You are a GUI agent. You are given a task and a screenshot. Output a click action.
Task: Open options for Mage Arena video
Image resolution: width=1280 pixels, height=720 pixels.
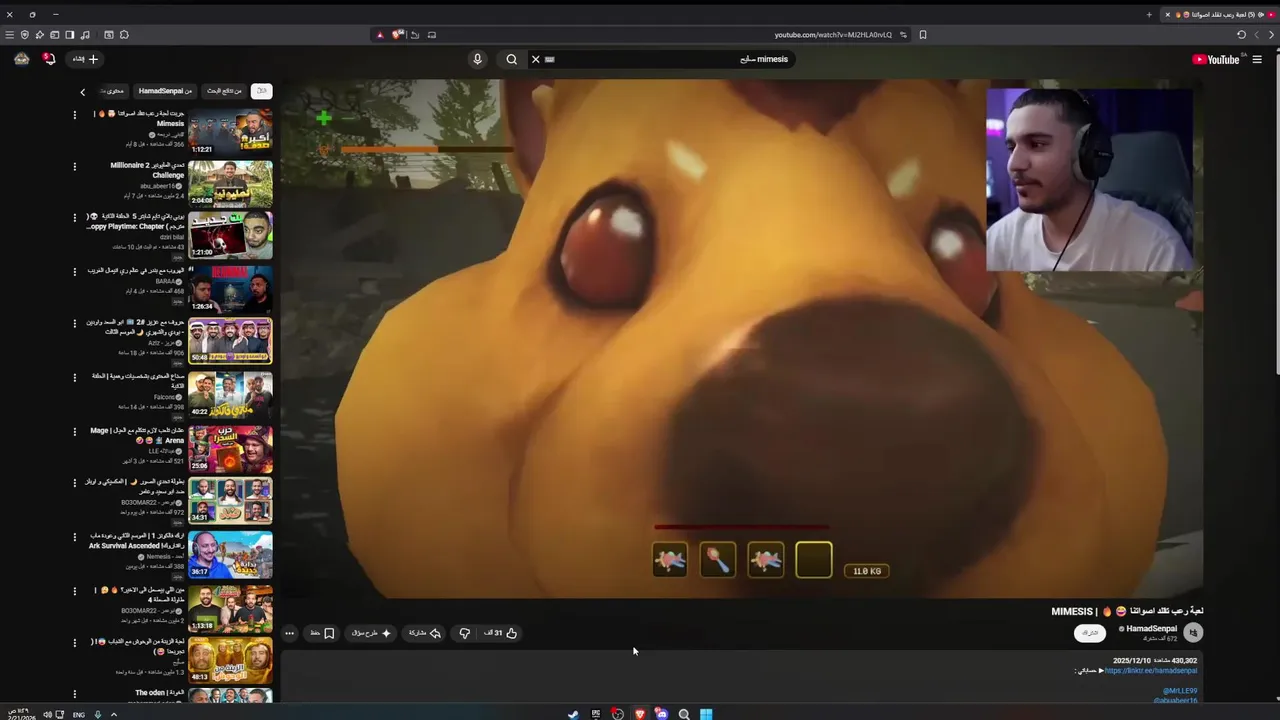pos(74,431)
